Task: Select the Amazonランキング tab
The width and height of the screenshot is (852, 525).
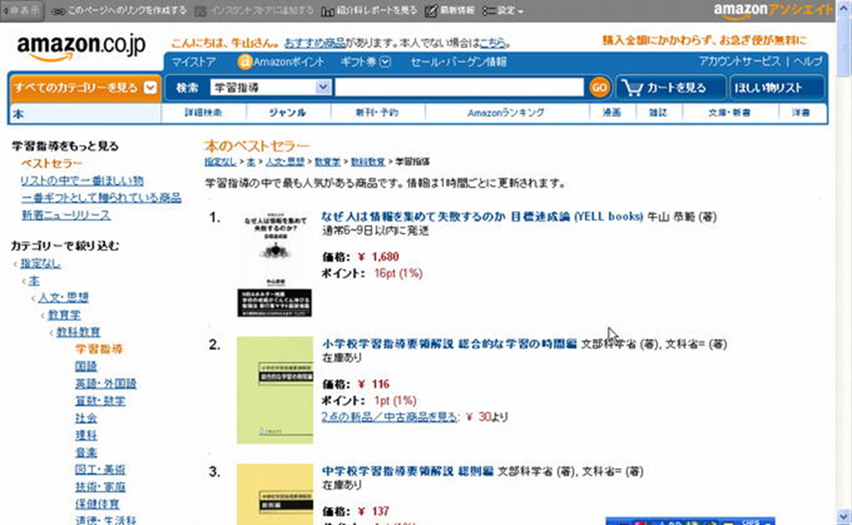Action: (x=506, y=112)
